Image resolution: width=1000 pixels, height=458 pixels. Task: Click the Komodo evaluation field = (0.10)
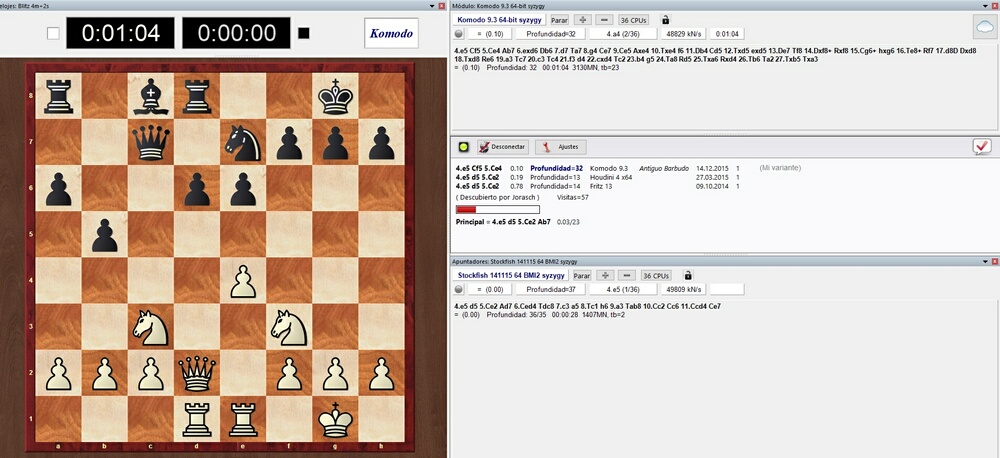[490, 34]
